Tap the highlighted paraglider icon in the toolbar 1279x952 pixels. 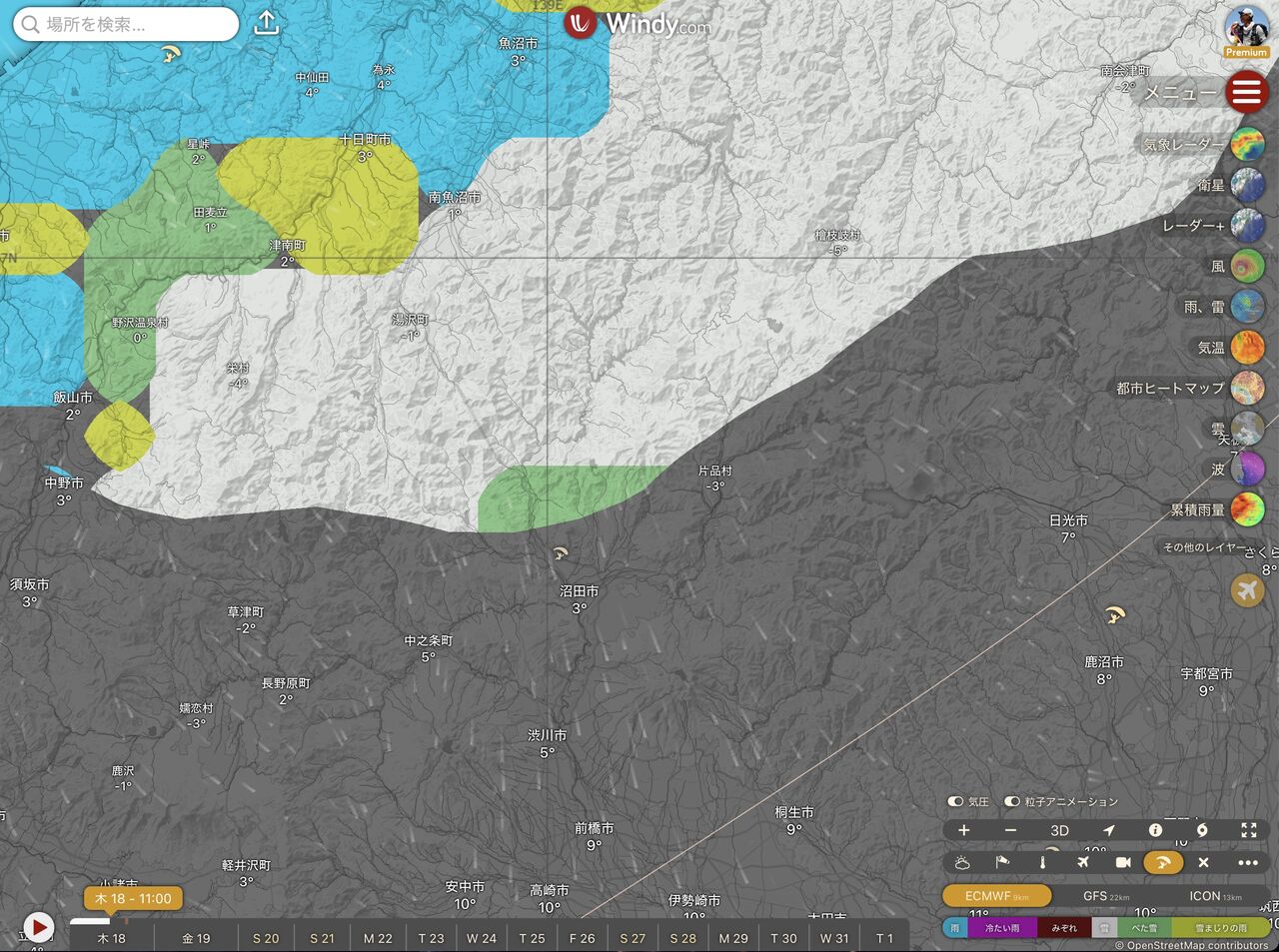pos(1163,862)
